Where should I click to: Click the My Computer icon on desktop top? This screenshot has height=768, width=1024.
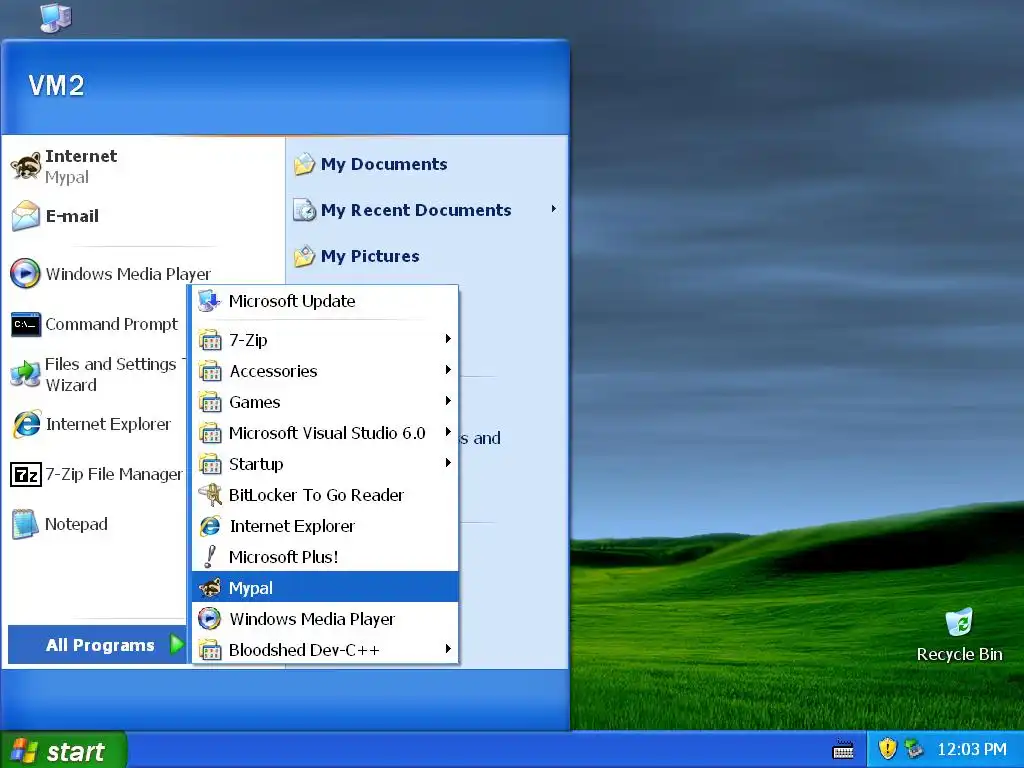(x=56, y=17)
